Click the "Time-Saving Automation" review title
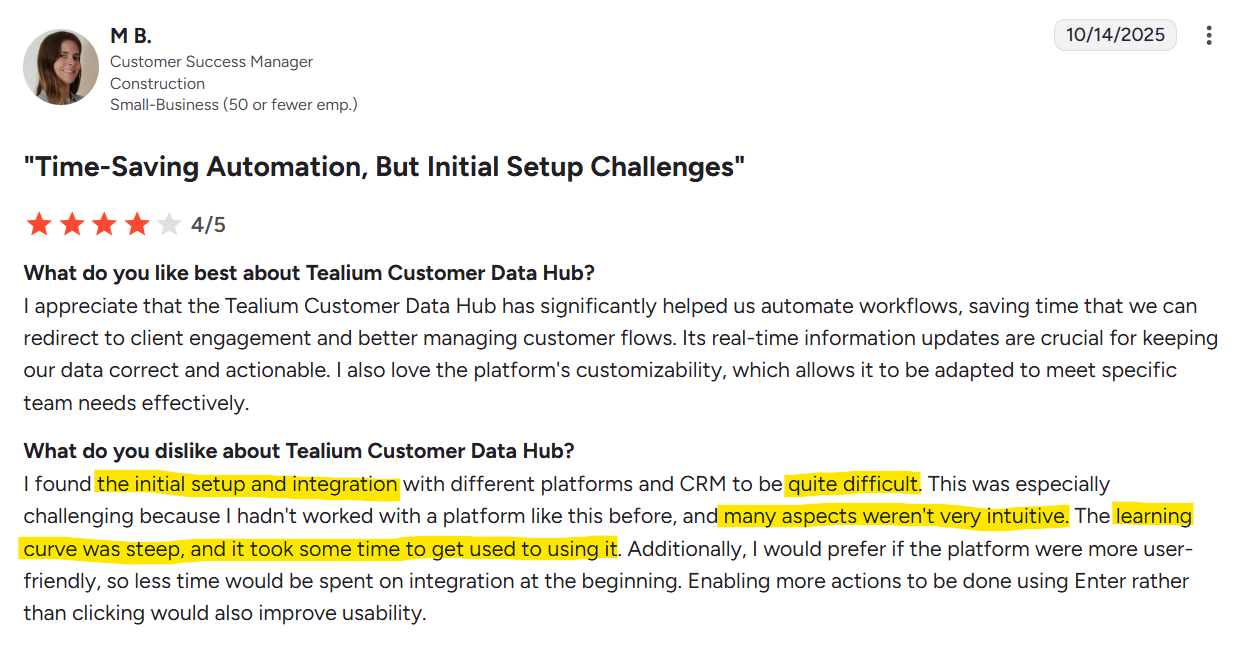1247x651 pixels. [x=384, y=166]
